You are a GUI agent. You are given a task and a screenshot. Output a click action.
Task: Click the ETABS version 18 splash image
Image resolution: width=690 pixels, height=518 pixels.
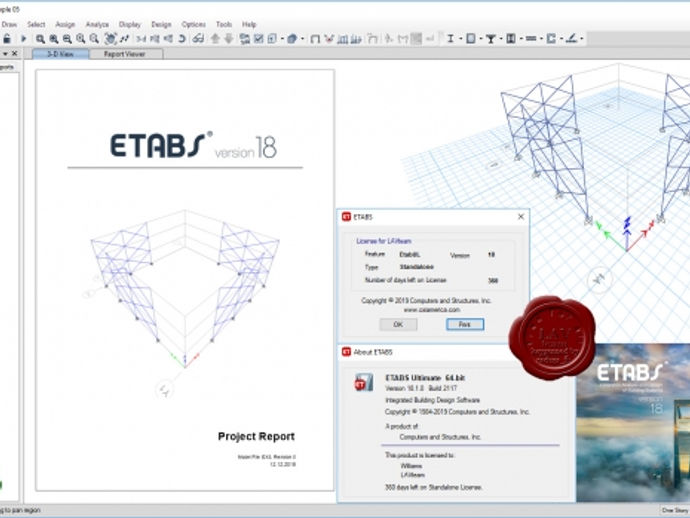633,422
